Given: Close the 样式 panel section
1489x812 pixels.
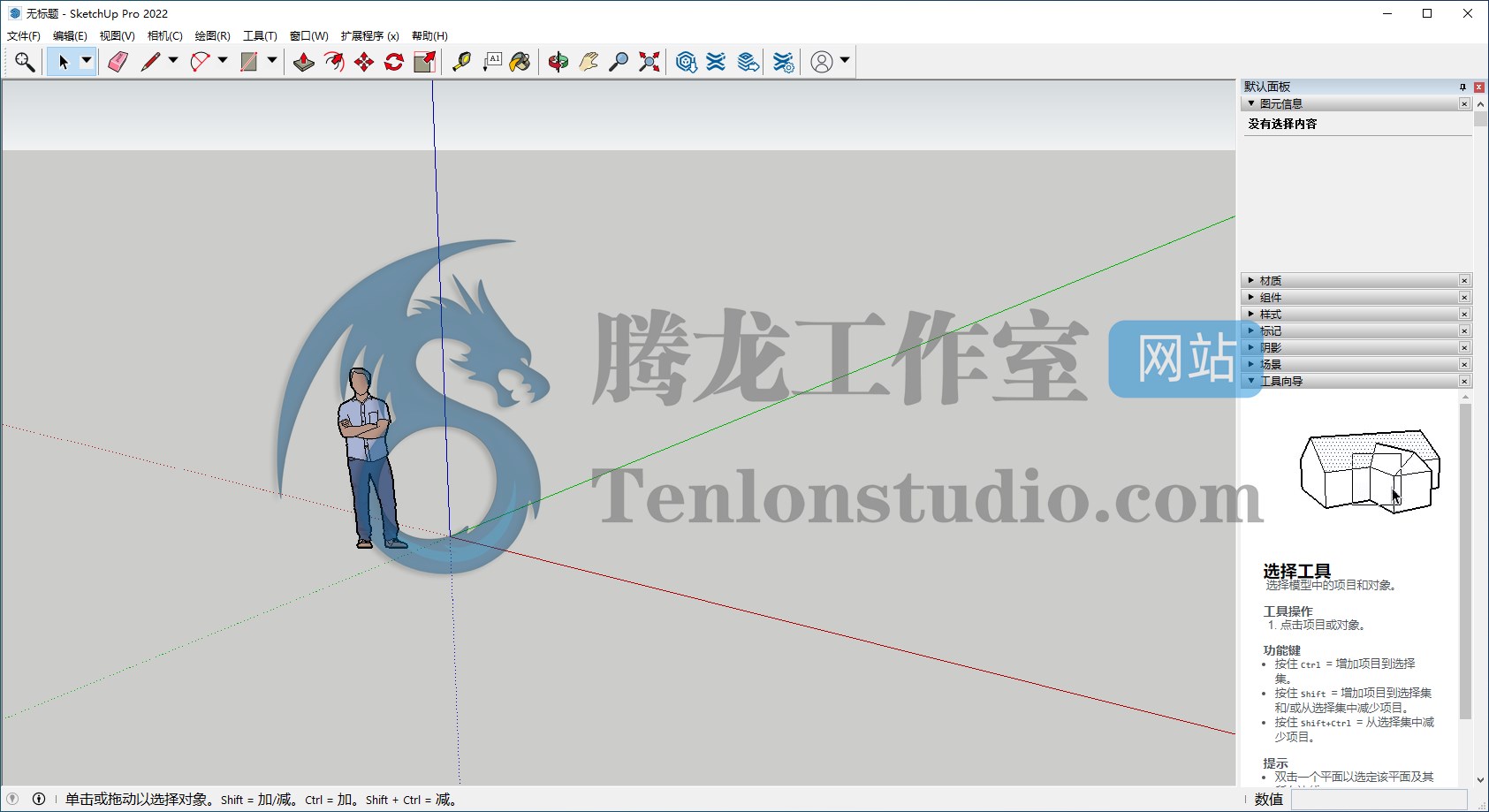Looking at the screenshot, I should pyautogui.click(x=1464, y=315).
